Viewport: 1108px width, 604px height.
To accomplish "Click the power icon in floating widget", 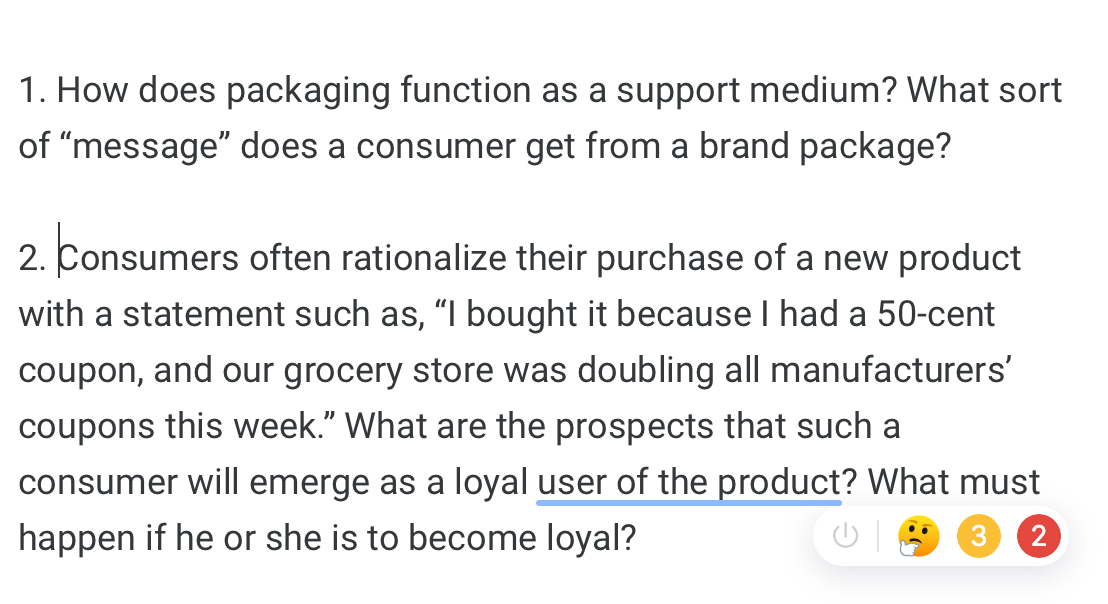I will (x=845, y=536).
